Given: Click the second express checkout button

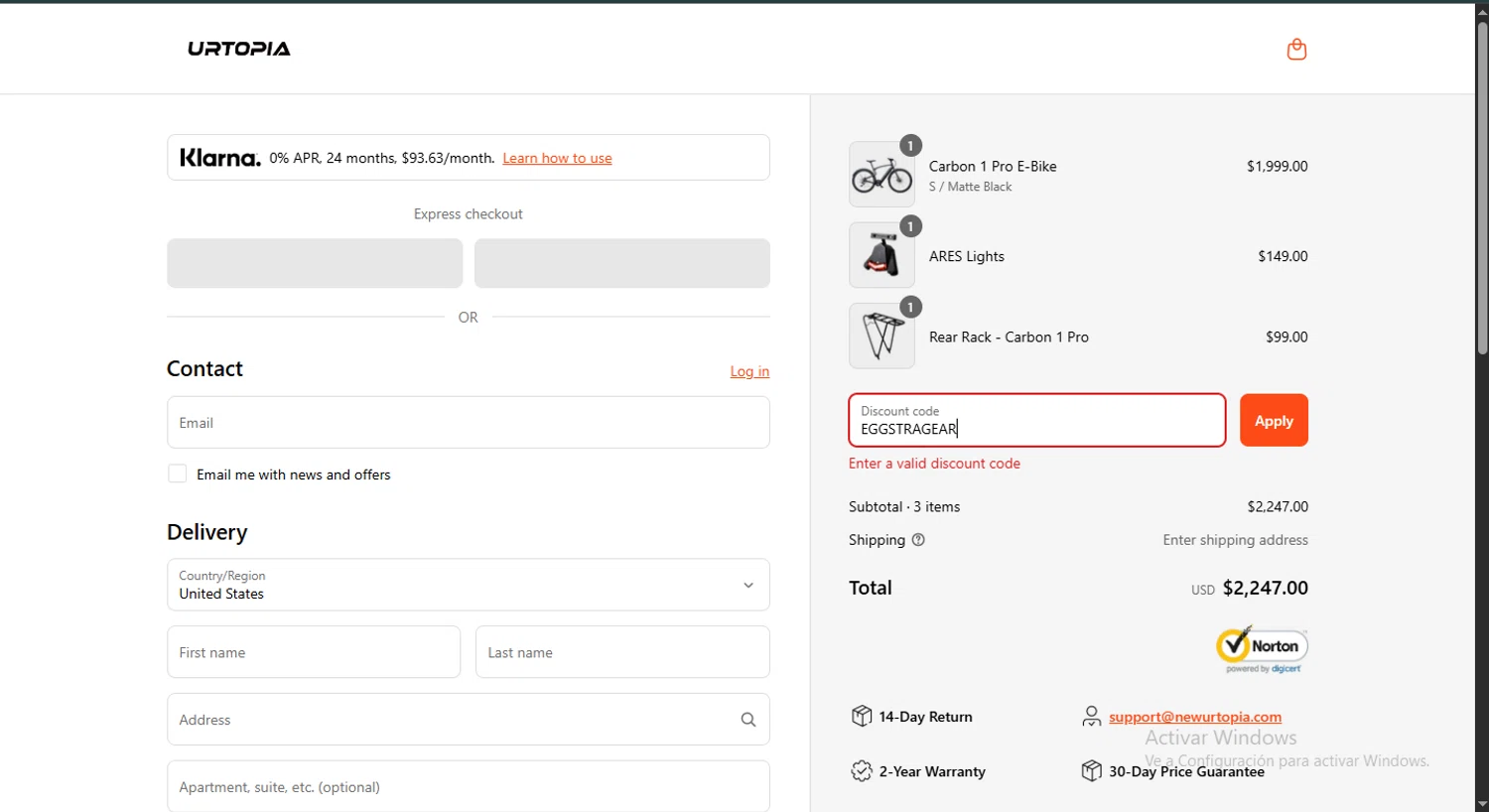Looking at the screenshot, I should pos(622,263).
